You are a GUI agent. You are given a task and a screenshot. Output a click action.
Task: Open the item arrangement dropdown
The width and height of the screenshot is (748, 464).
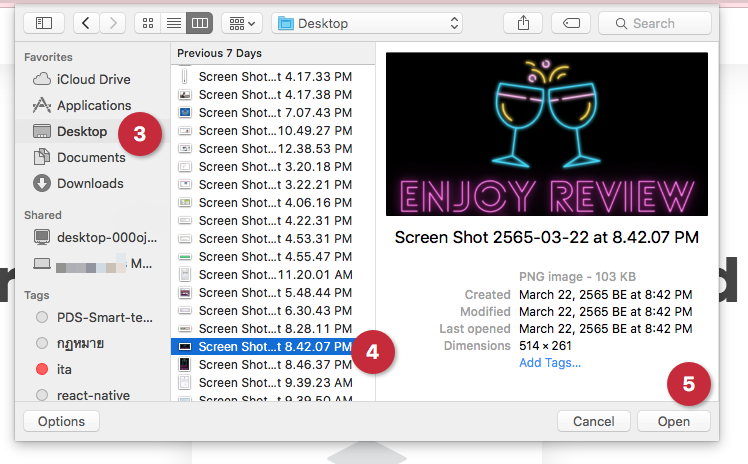pos(241,22)
